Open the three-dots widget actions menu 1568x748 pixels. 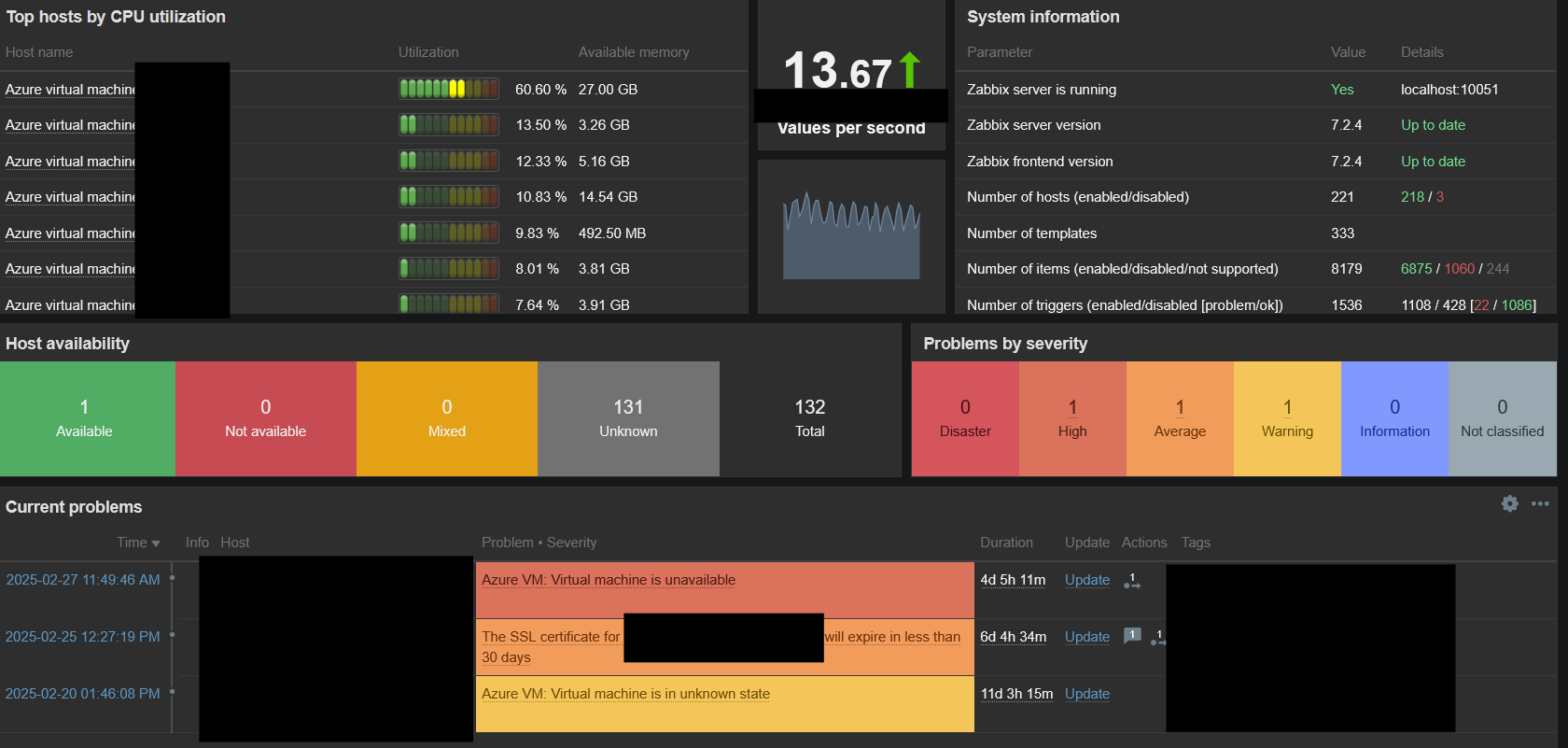(1540, 503)
